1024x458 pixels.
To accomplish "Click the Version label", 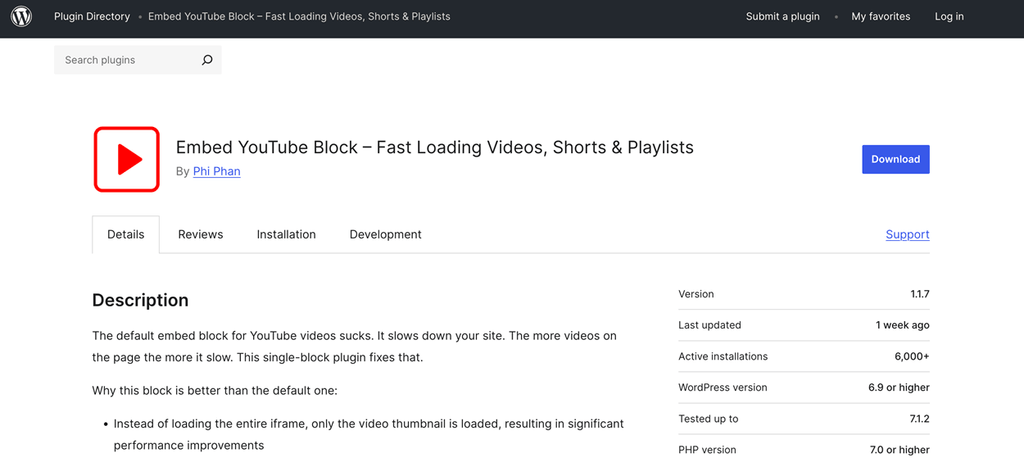I will click(x=696, y=294).
